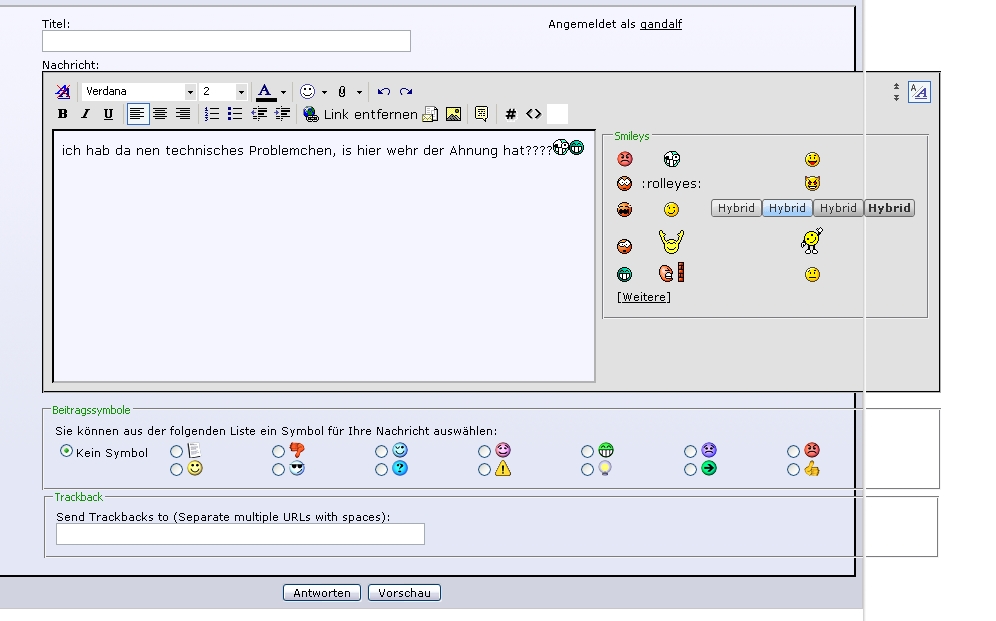Toggle bold formatting in editor toolbar
Screen dimensions: 996x621
point(62,114)
